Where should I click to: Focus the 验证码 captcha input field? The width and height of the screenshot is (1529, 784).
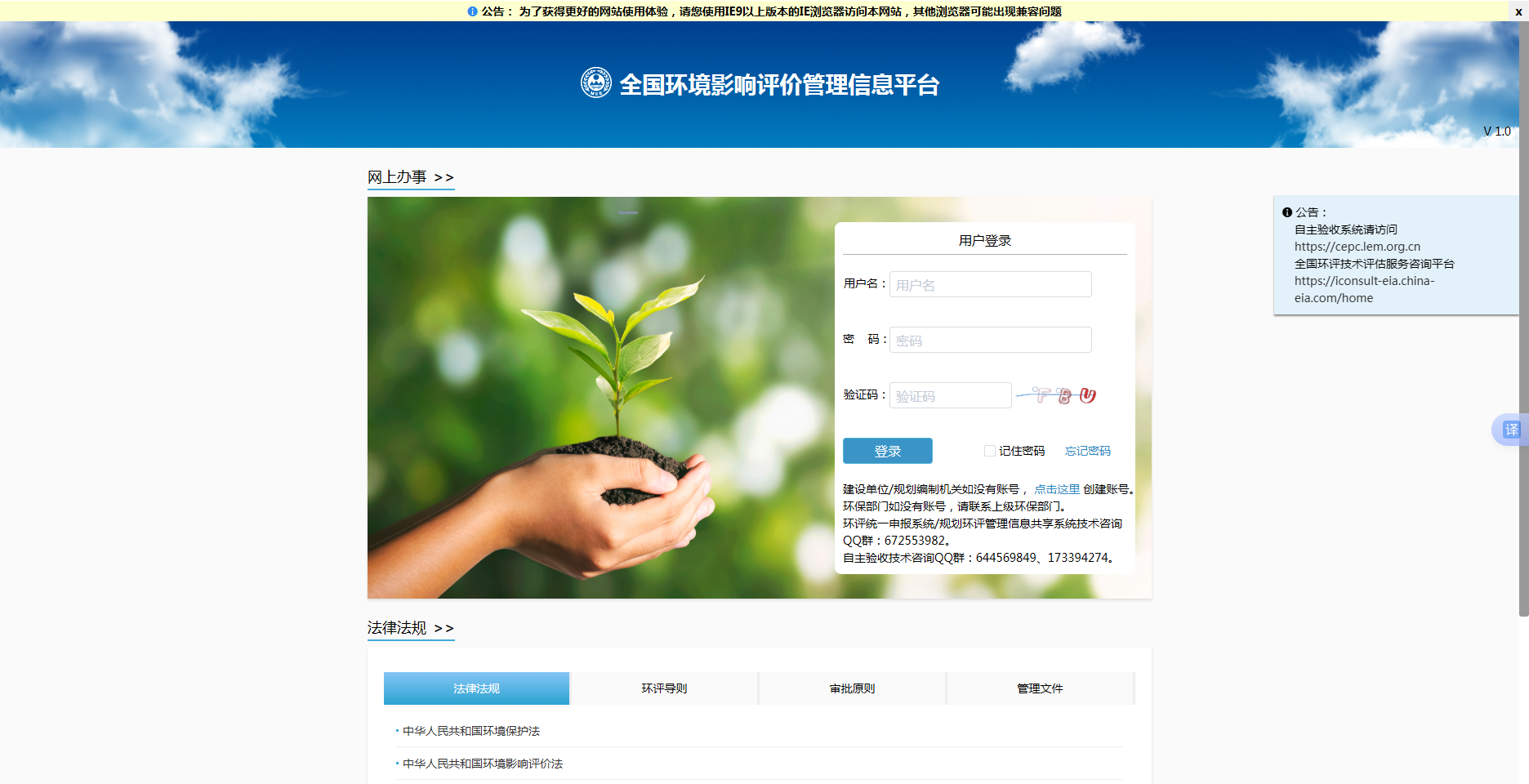click(x=950, y=395)
